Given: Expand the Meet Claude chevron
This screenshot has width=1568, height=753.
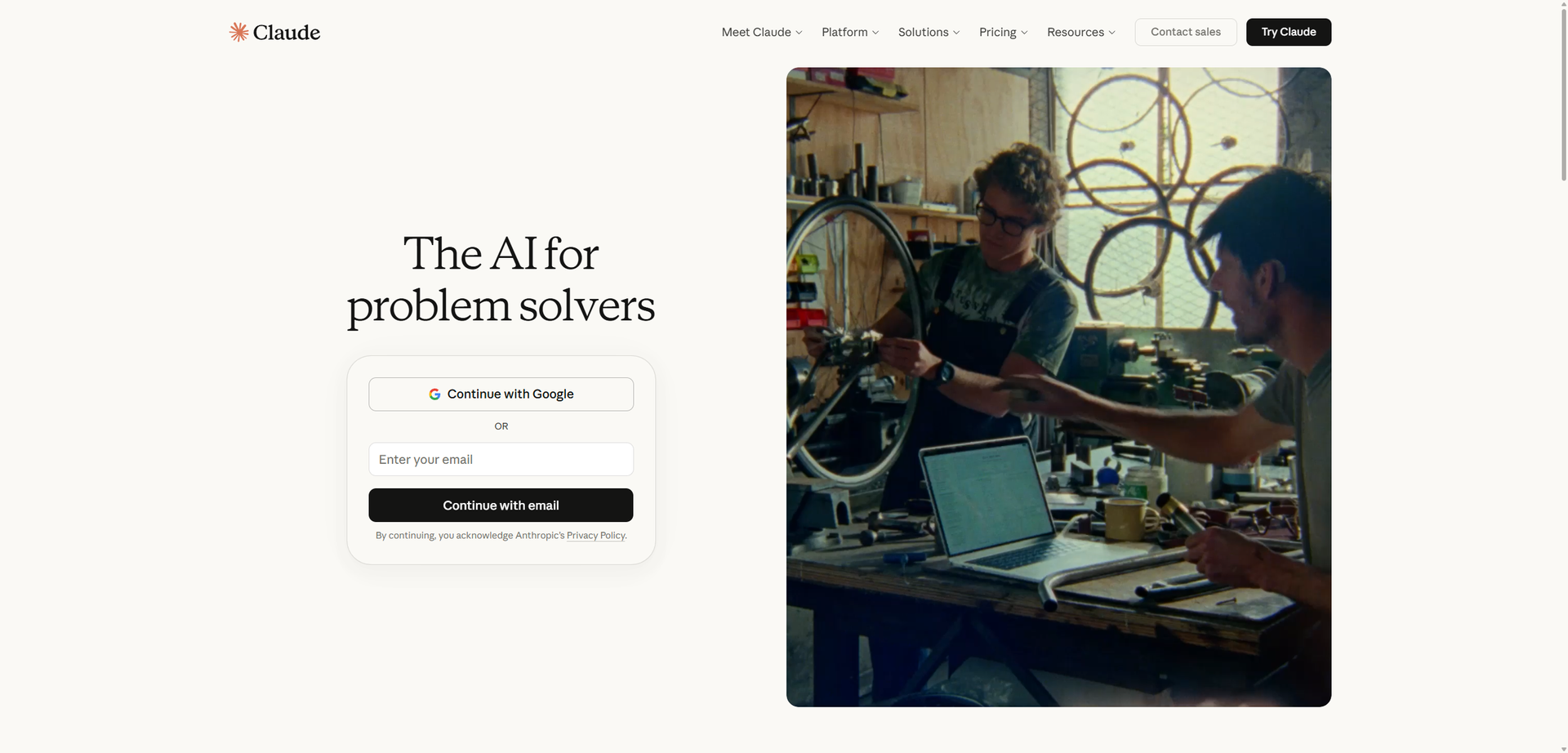Looking at the screenshot, I should pos(799,33).
